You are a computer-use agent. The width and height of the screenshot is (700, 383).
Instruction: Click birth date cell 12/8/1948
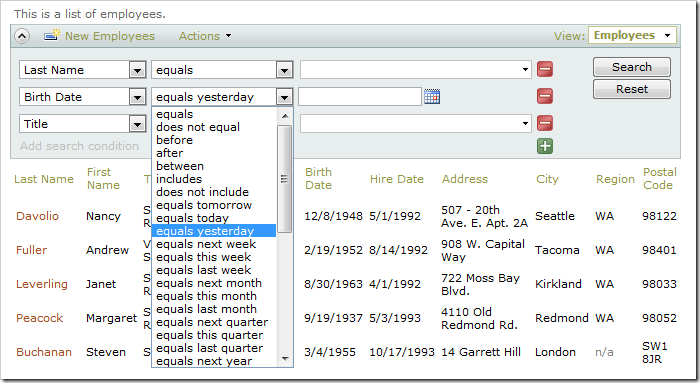click(333, 216)
